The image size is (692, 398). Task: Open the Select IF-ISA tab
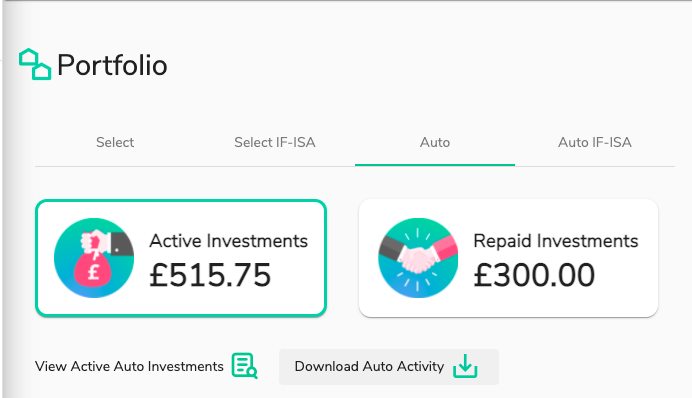(x=275, y=143)
